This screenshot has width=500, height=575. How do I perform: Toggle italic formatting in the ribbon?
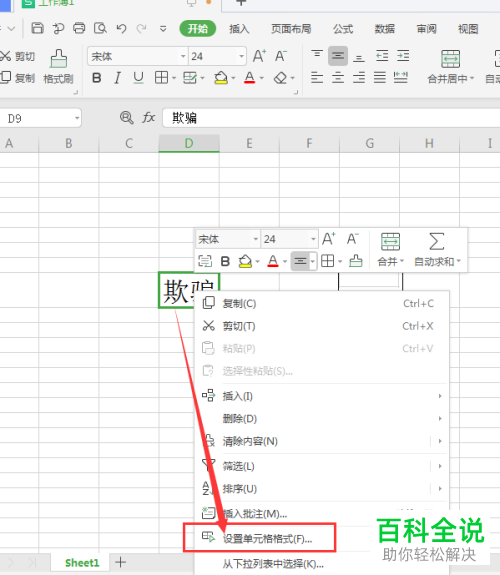click(x=117, y=78)
